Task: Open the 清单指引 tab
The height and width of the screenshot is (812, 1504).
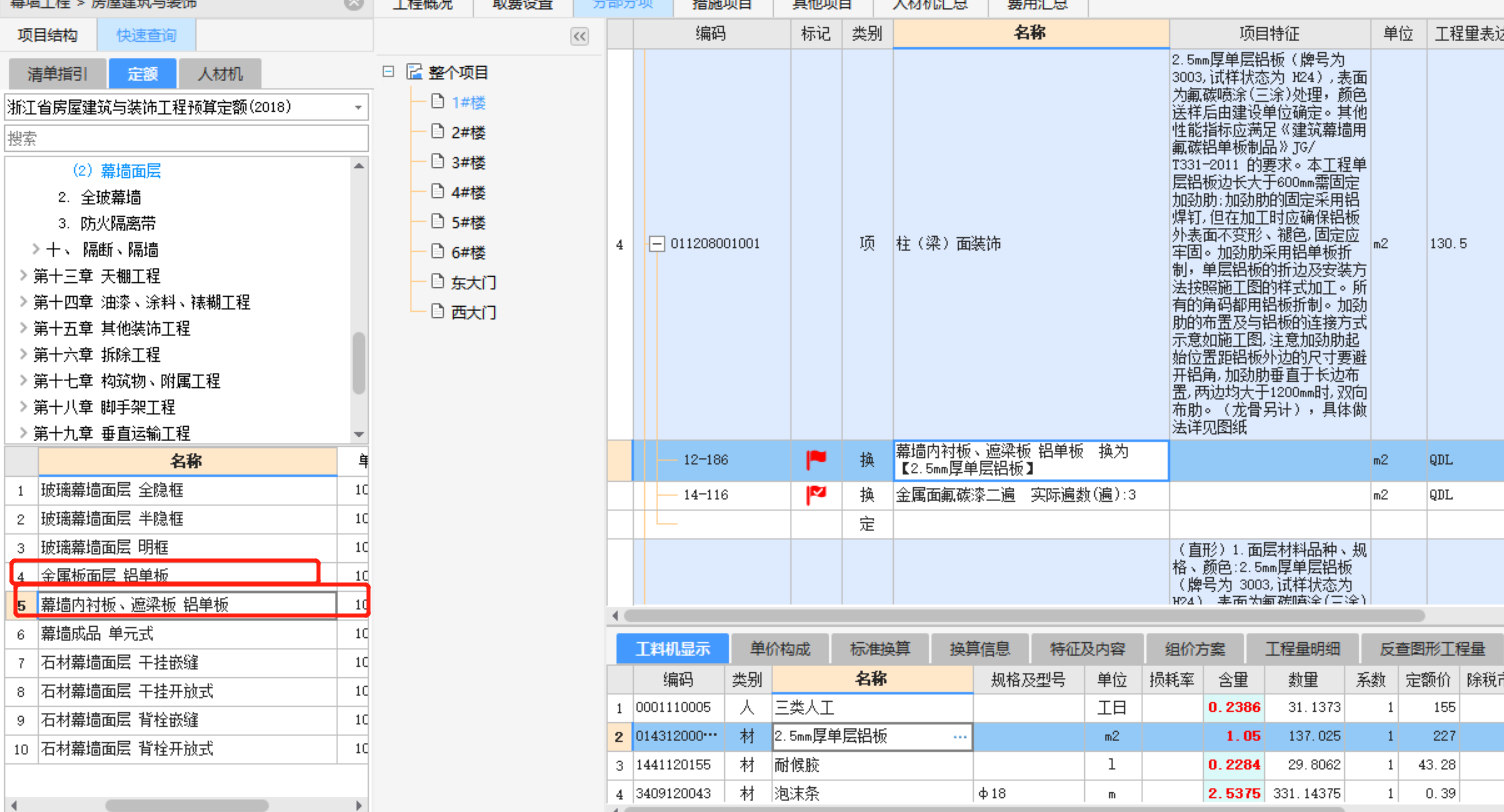Action: 58,74
